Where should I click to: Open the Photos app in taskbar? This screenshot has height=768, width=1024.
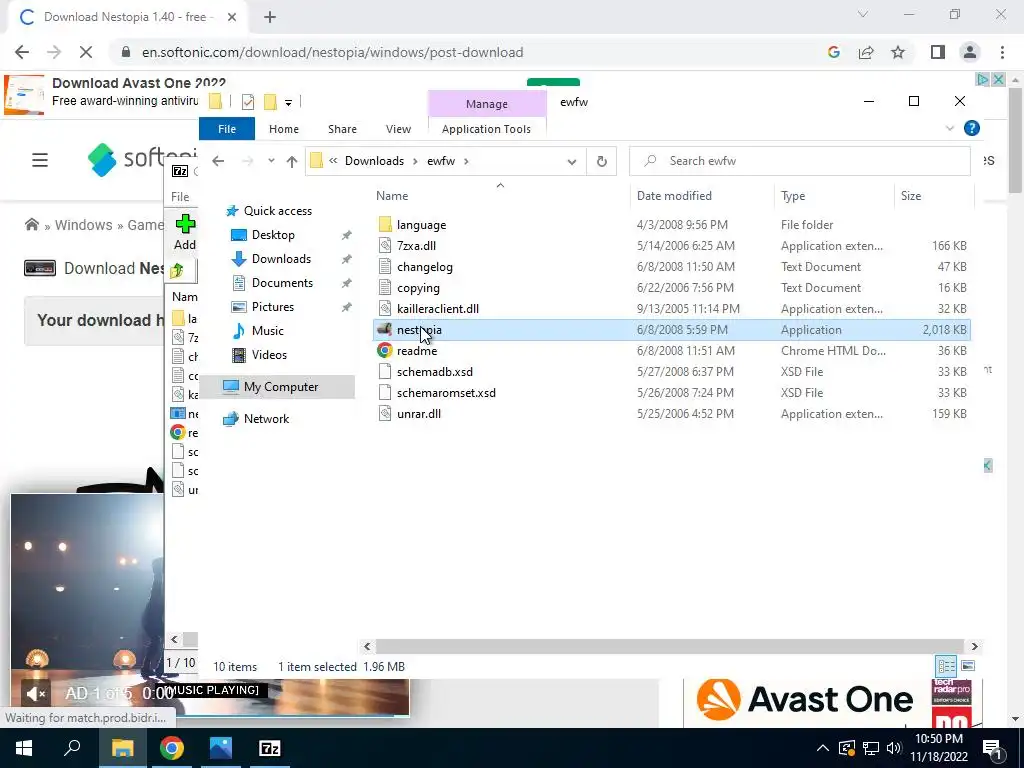[221, 748]
